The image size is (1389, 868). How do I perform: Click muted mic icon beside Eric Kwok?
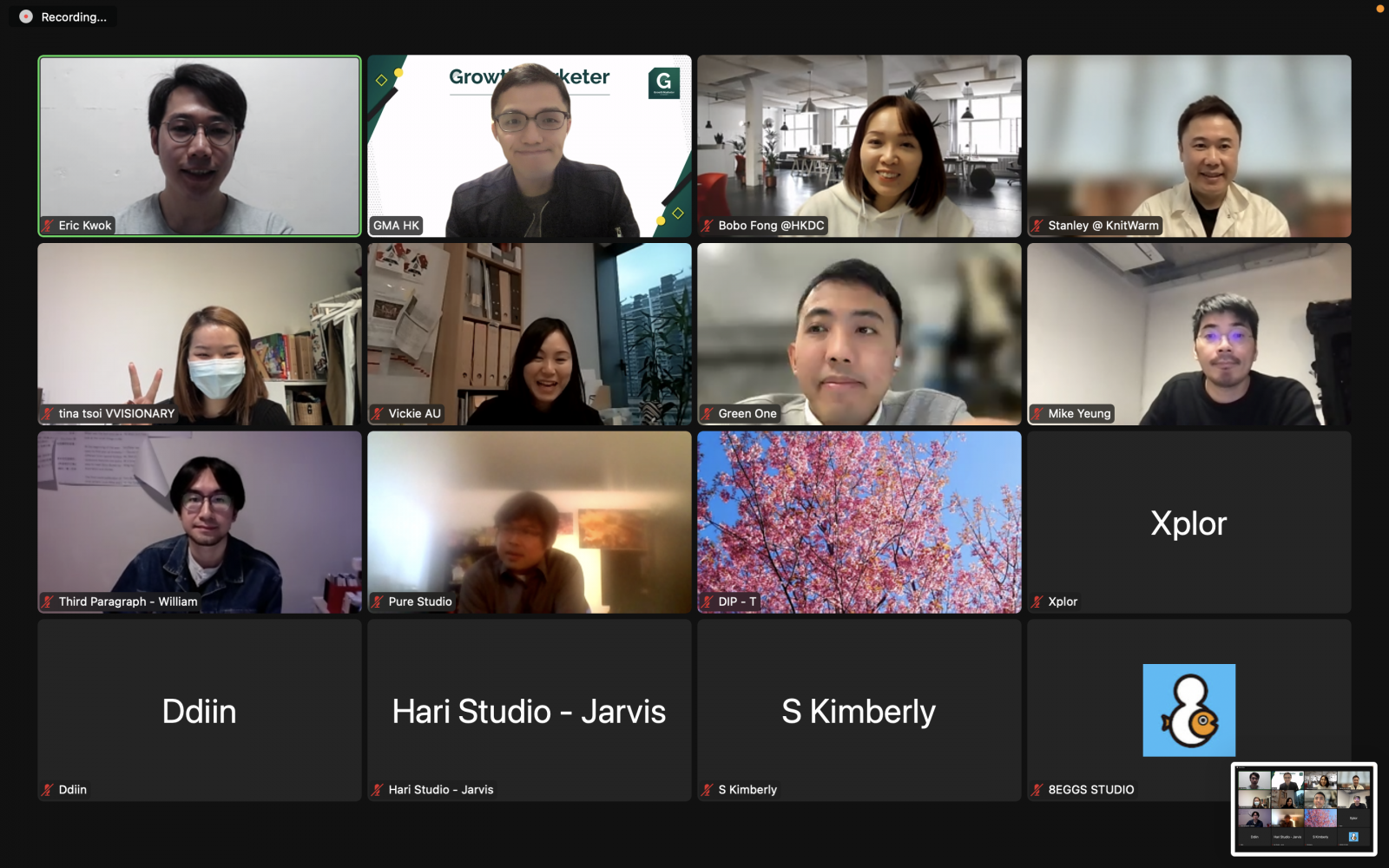[x=49, y=226]
